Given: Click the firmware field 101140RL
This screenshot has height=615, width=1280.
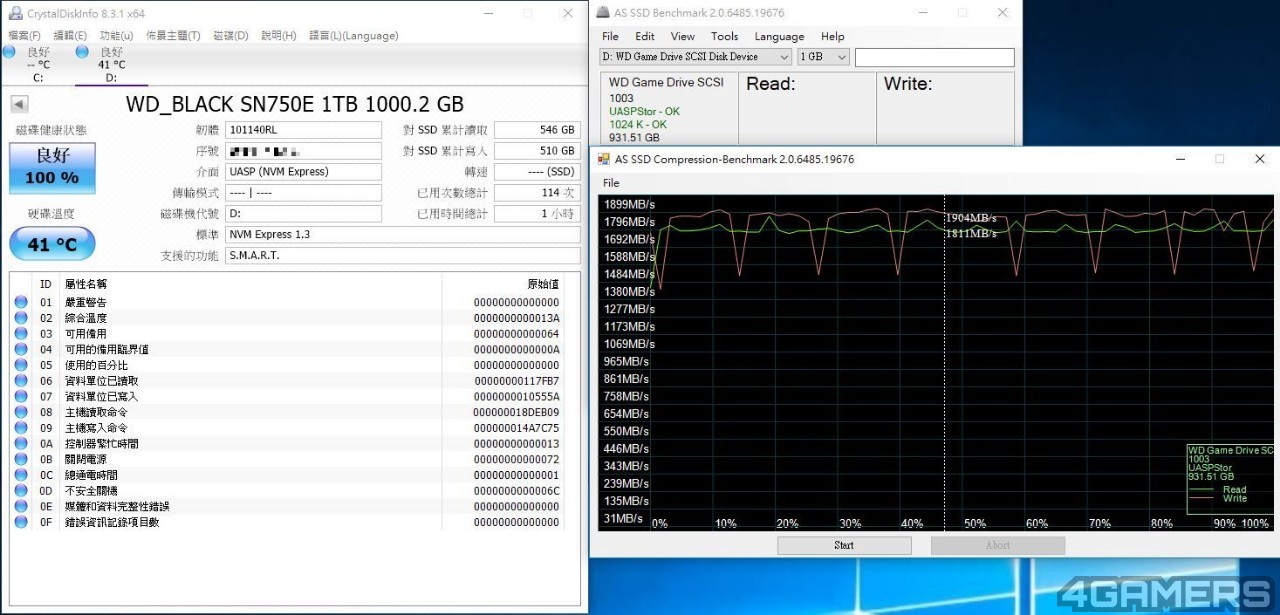Looking at the screenshot, I should (303, 130).
